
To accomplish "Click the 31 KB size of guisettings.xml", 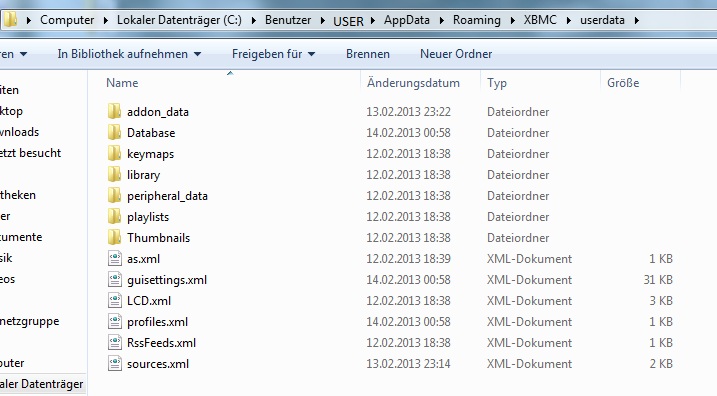I will pyautogui.click(x=658, y=279).
